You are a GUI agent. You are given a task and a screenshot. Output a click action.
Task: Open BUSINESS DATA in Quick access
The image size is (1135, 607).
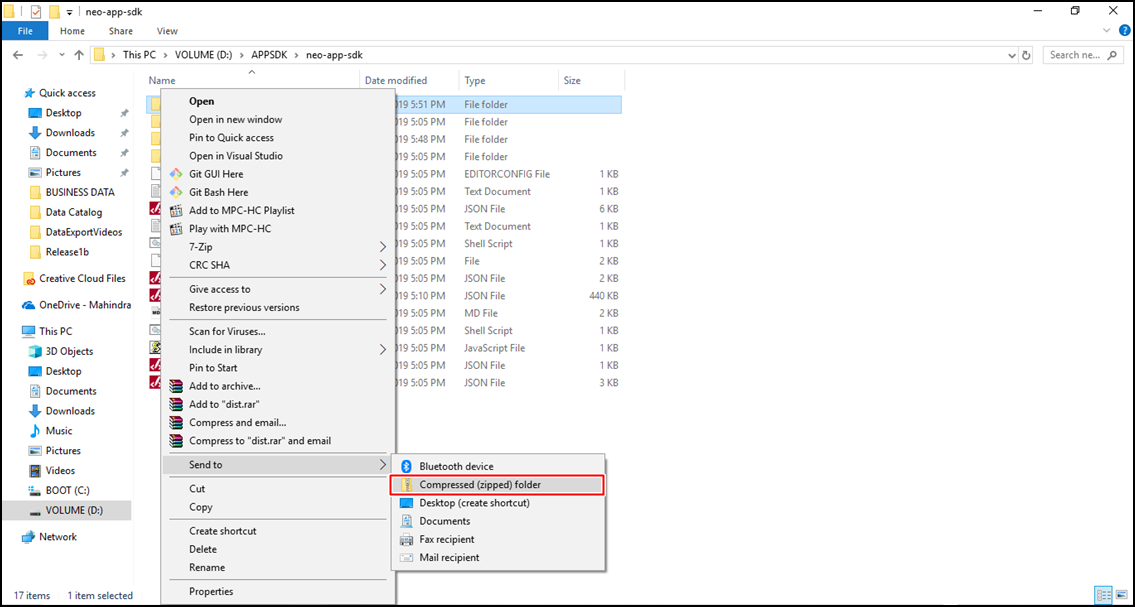click(x=80, y=192)
